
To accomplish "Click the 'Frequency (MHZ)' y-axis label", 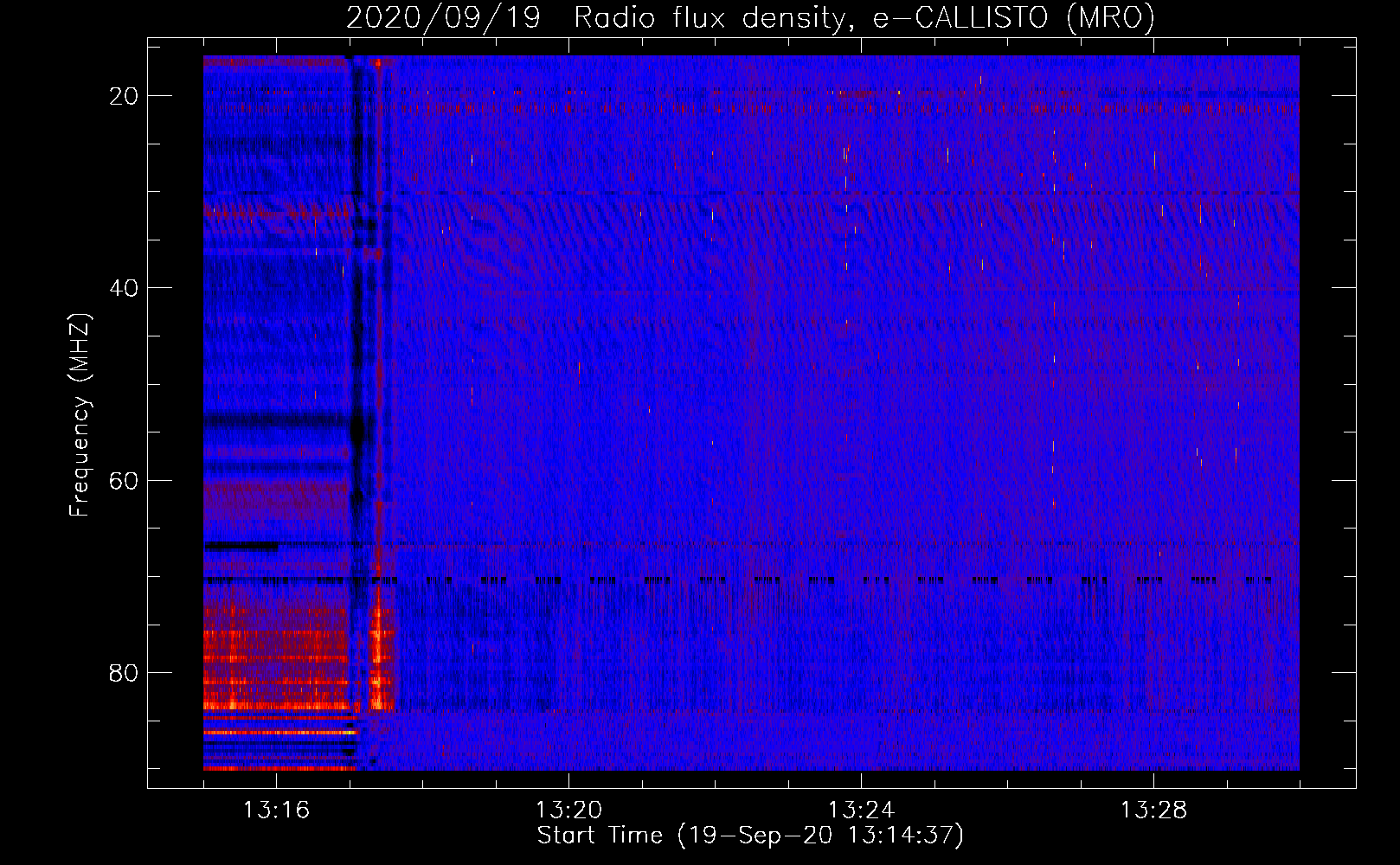I will coord(80,414).
